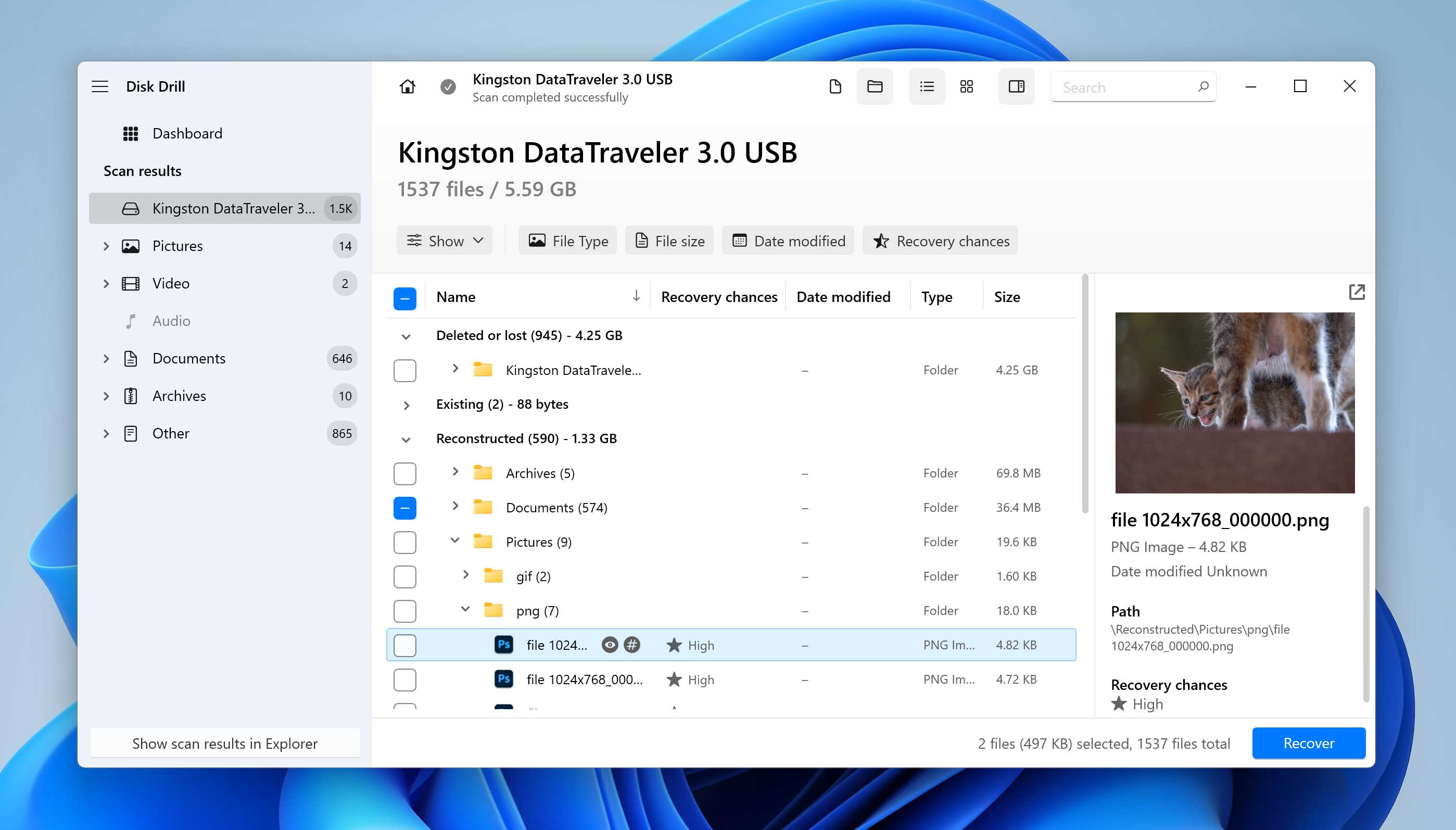Click Show scan results in Explorer
Viewport: 1456px width, 830px height.
tap(224, 743)
